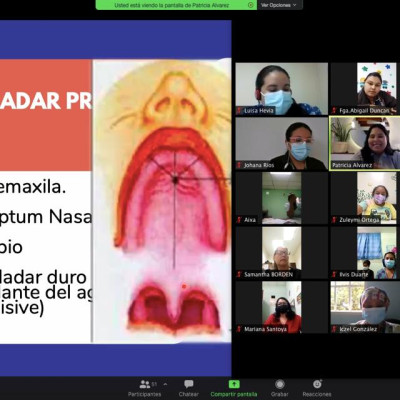The height and width of the screenshot is (400, 400).
Task: Expand the arrow next to Participantes
Action: (x=165, y=384)
